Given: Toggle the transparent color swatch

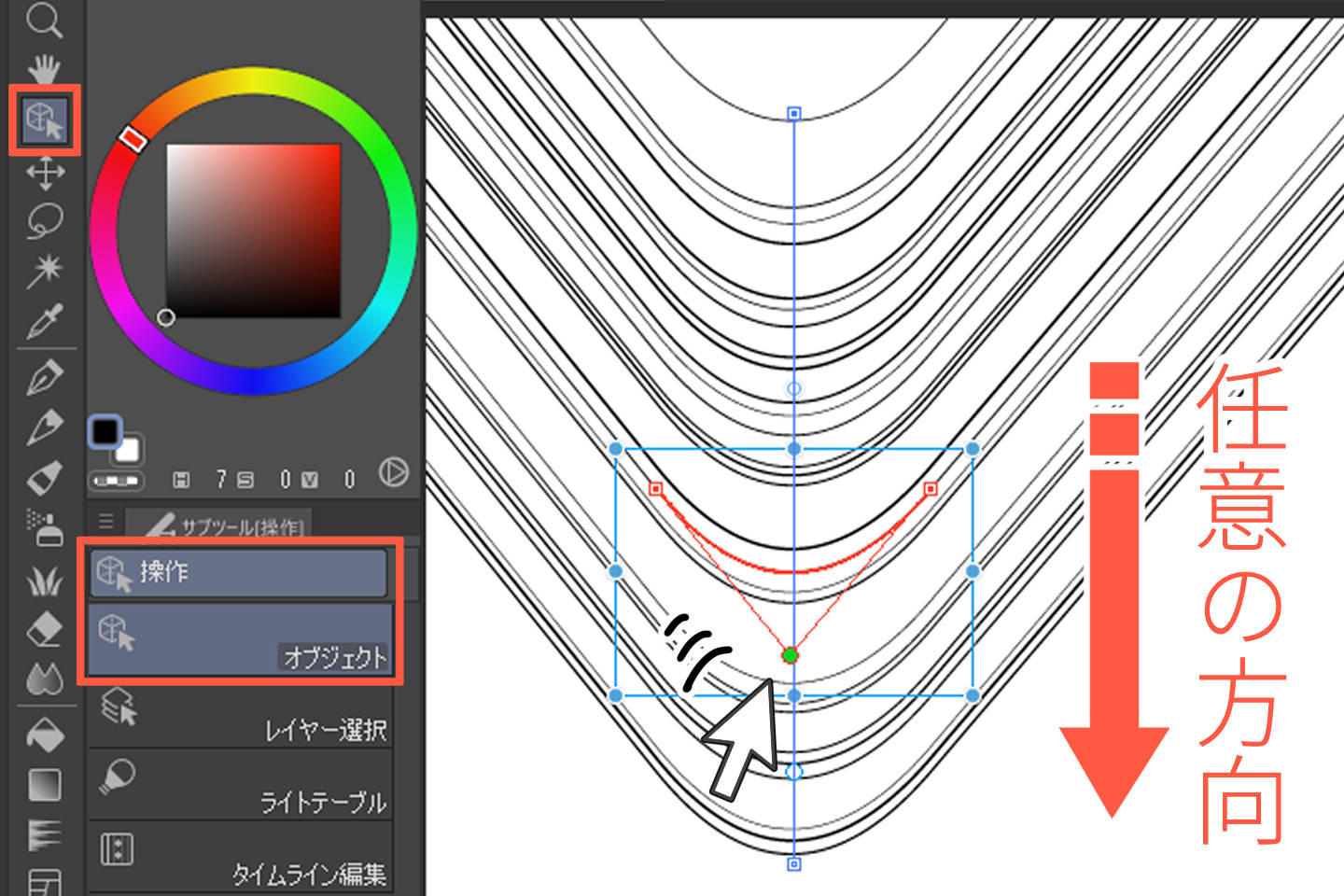Looking at the screenshot, I should click(x=116, y=481).
